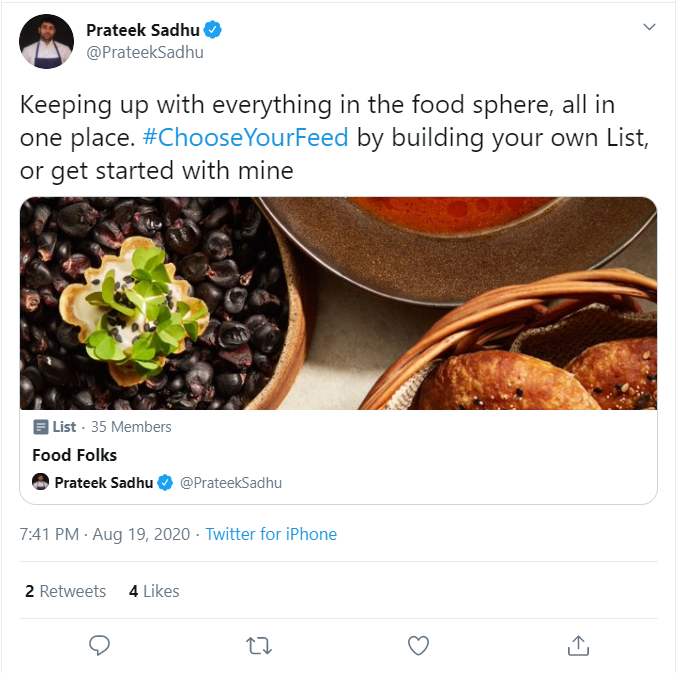The height and width of the screenshot is (673, 678).
Task: Open the food photo card image
Action: pos(338,303)
